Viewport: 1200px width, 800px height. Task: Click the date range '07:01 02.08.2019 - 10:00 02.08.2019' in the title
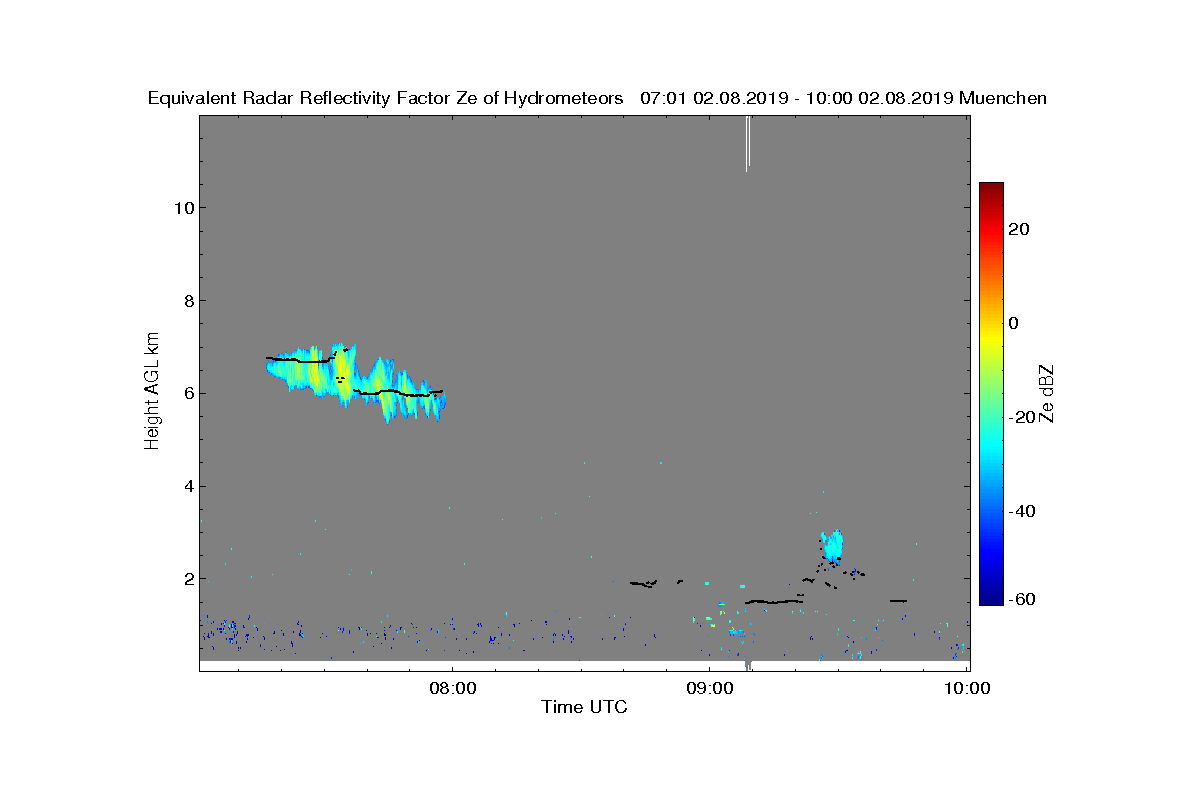tap(797, 98)
